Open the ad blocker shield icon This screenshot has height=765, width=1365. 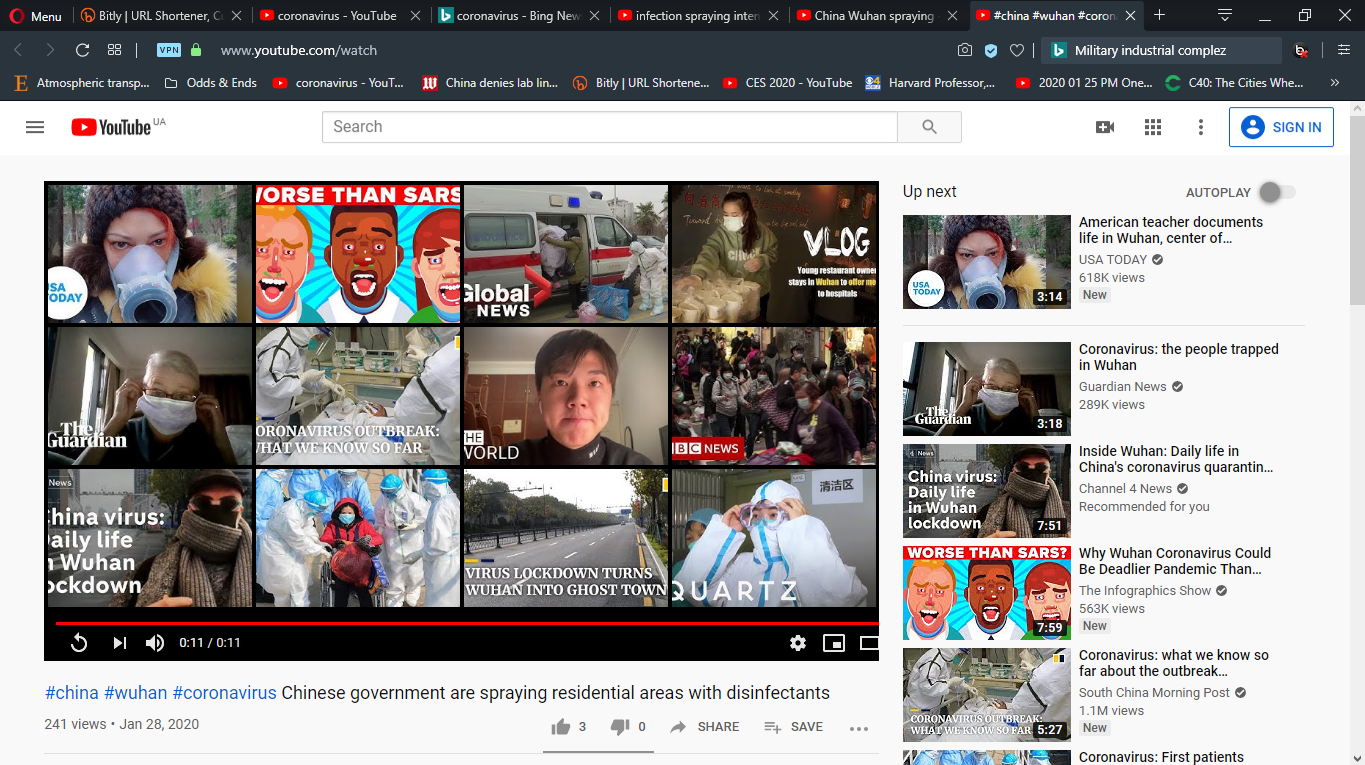(x=991, y=50)
